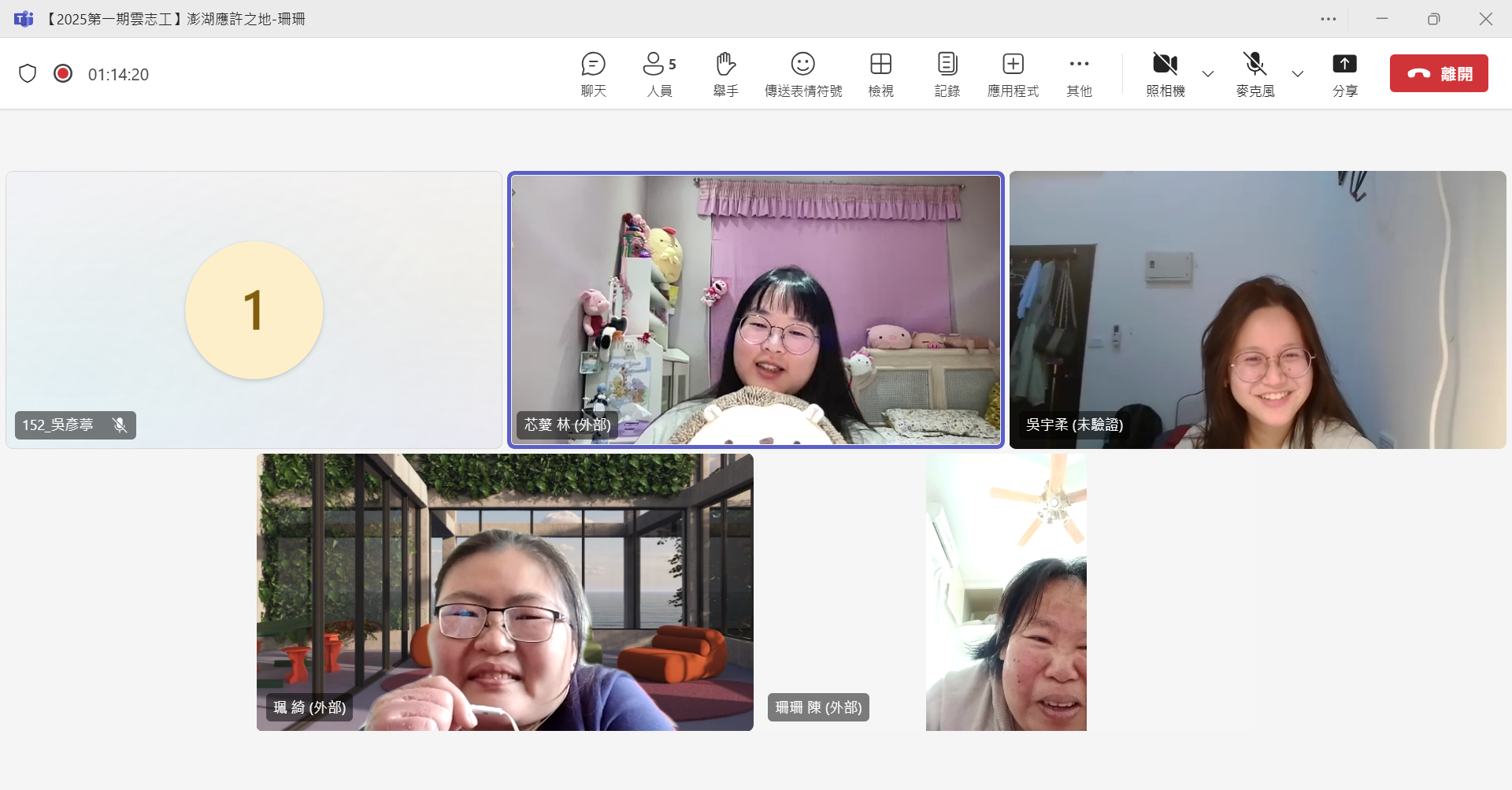Open the chat (聊天) panel
This screenshot has width=1512, height=790.
(593, 73)
